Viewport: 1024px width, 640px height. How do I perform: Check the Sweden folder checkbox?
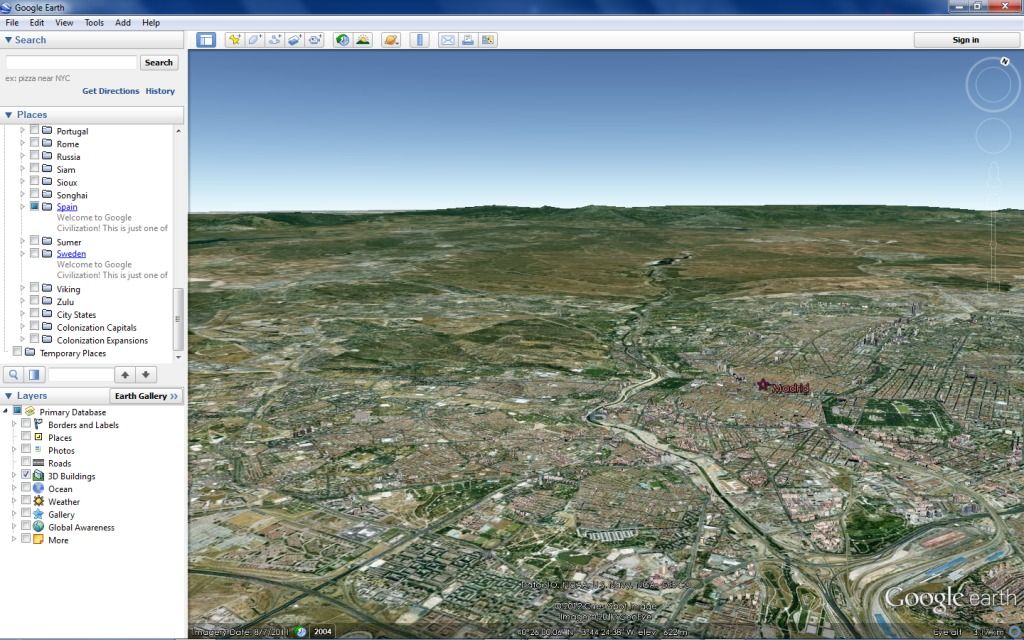pyautogui.click(x=35, y=253)
